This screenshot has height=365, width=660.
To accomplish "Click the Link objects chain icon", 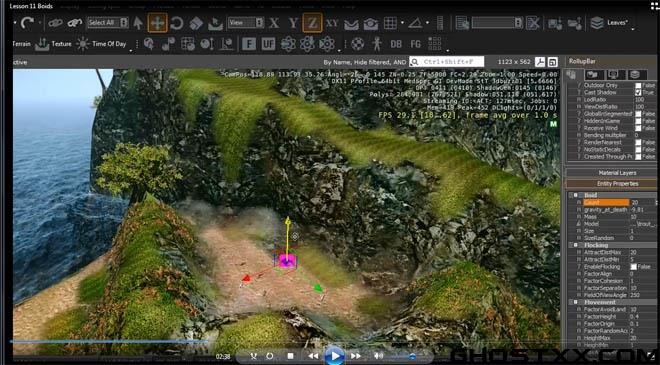I will [55, 23].
